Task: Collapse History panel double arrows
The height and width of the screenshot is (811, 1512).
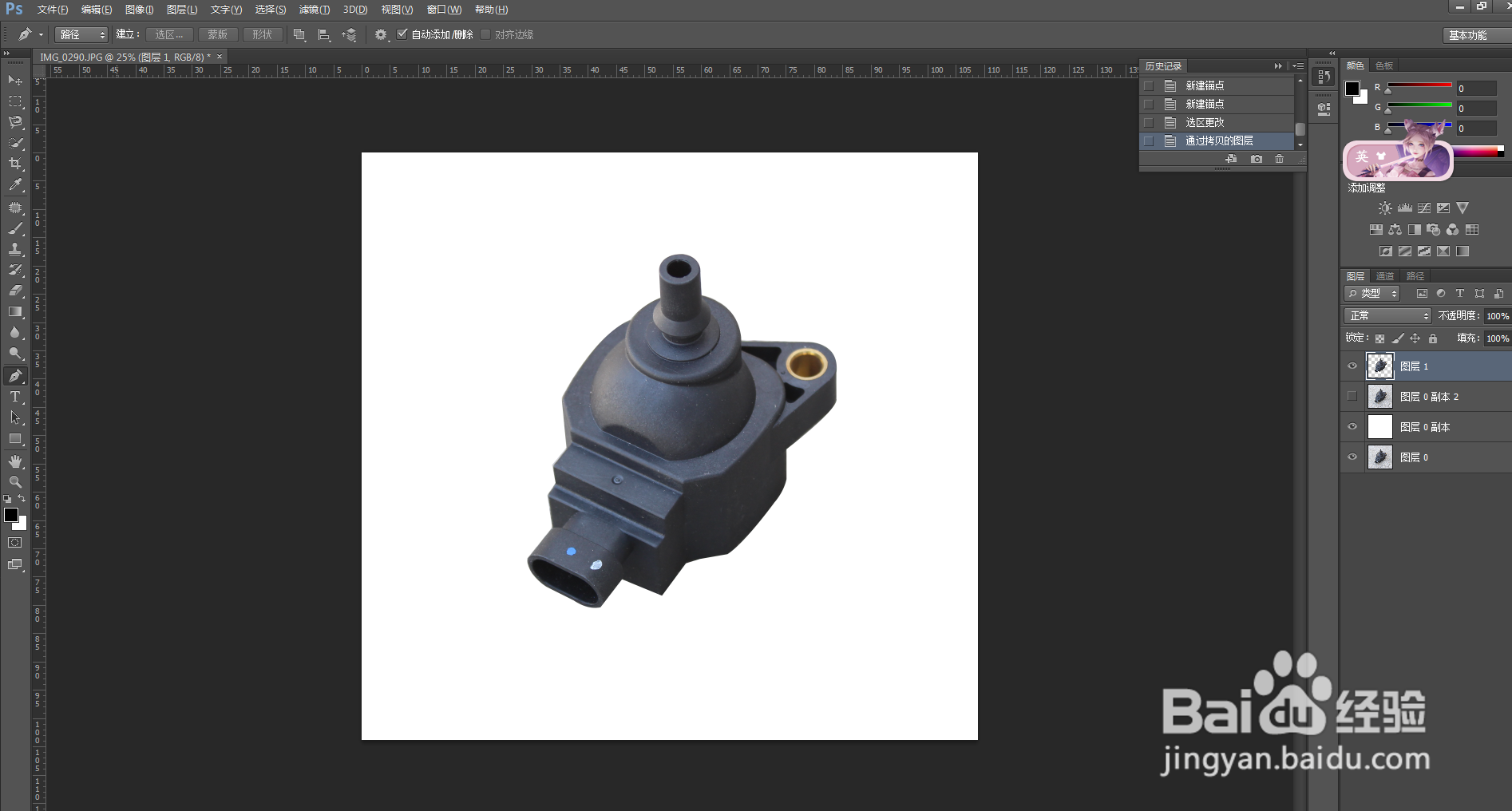Action: point(1278,66)
